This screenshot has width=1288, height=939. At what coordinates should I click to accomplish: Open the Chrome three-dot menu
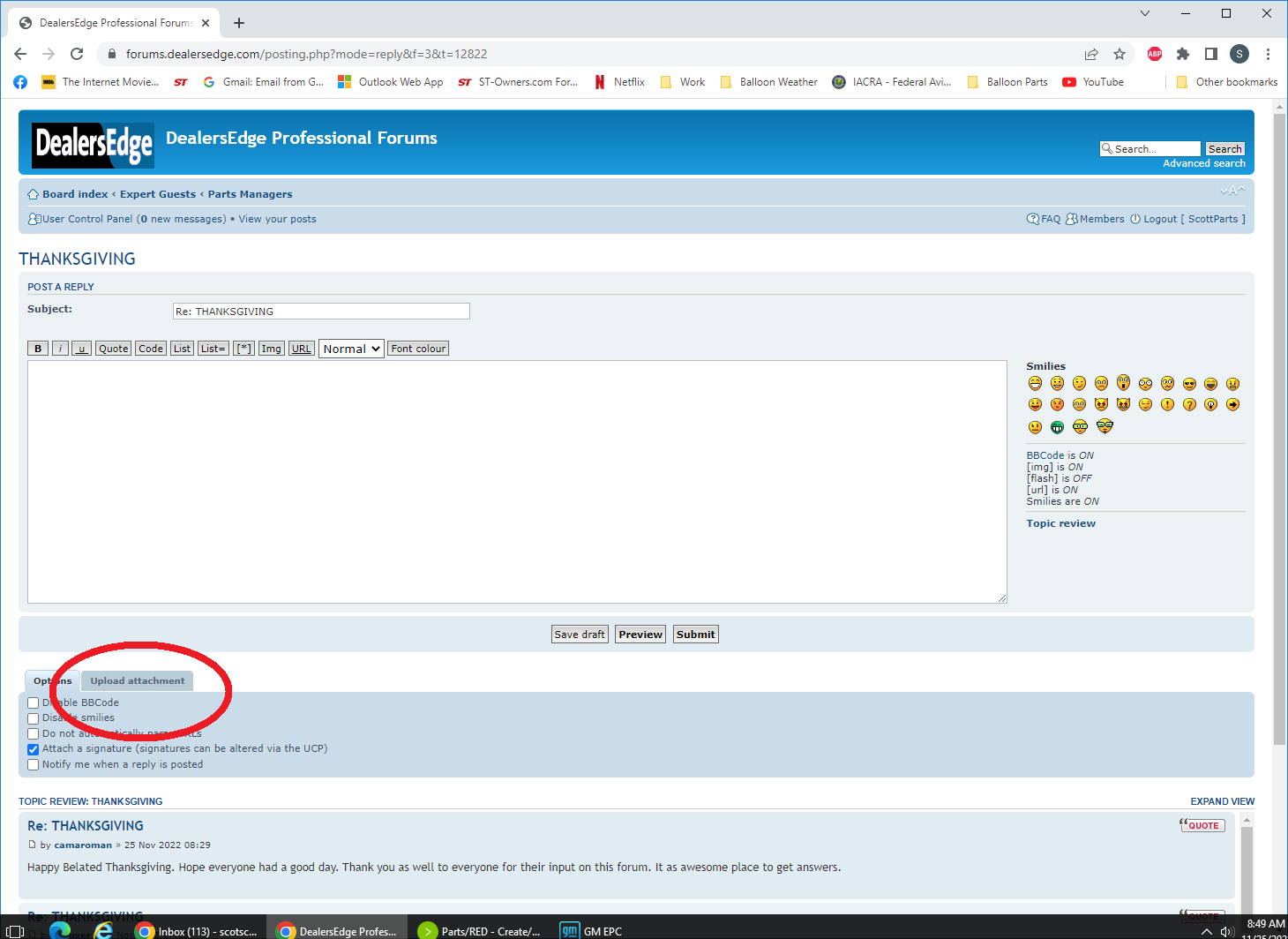(x=1268, y=54)
